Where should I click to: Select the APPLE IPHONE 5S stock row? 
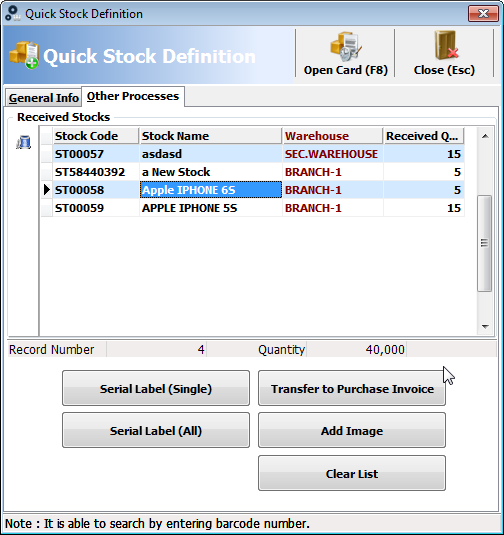pos(253,208)
